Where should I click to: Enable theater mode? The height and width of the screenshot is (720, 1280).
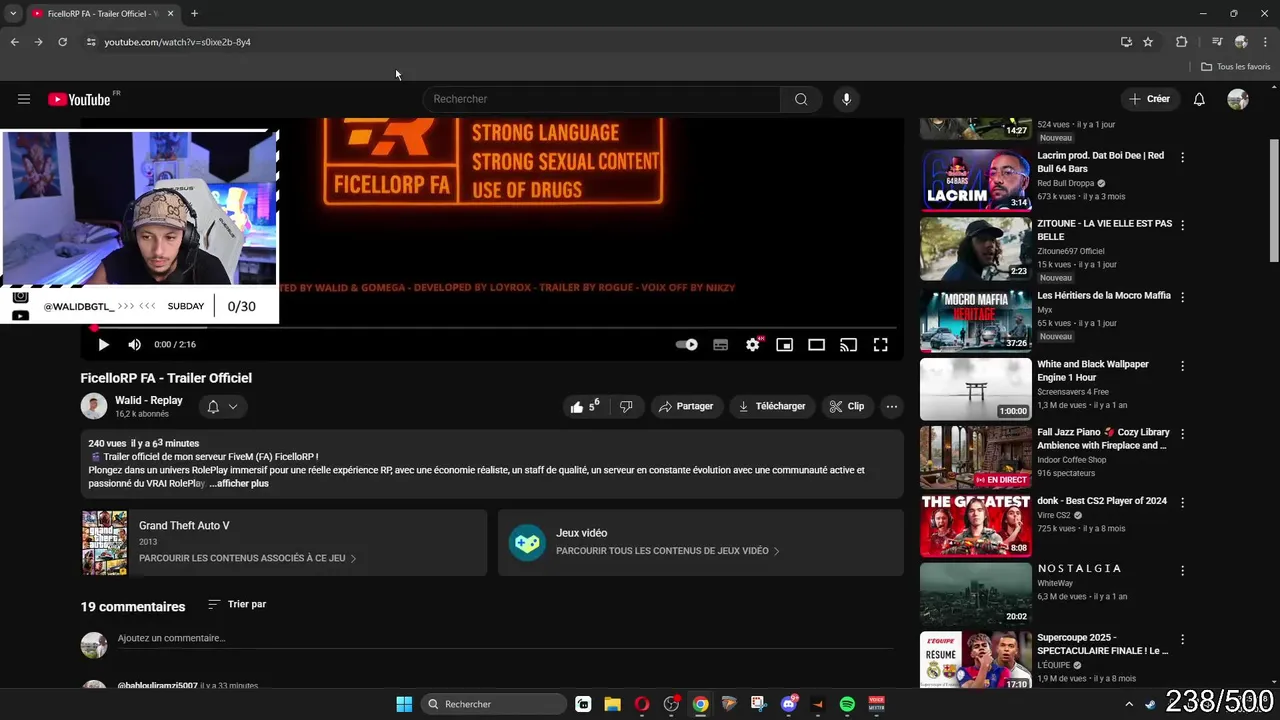[x=817, y=344]
